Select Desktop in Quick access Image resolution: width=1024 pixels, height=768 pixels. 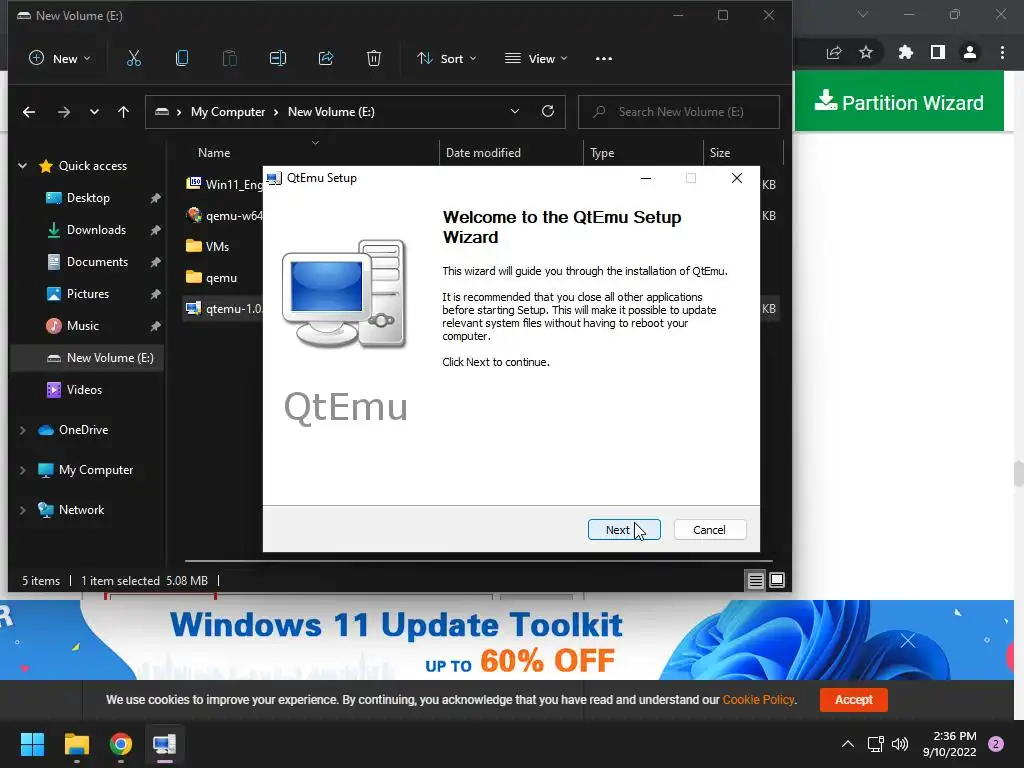[88, 198]
